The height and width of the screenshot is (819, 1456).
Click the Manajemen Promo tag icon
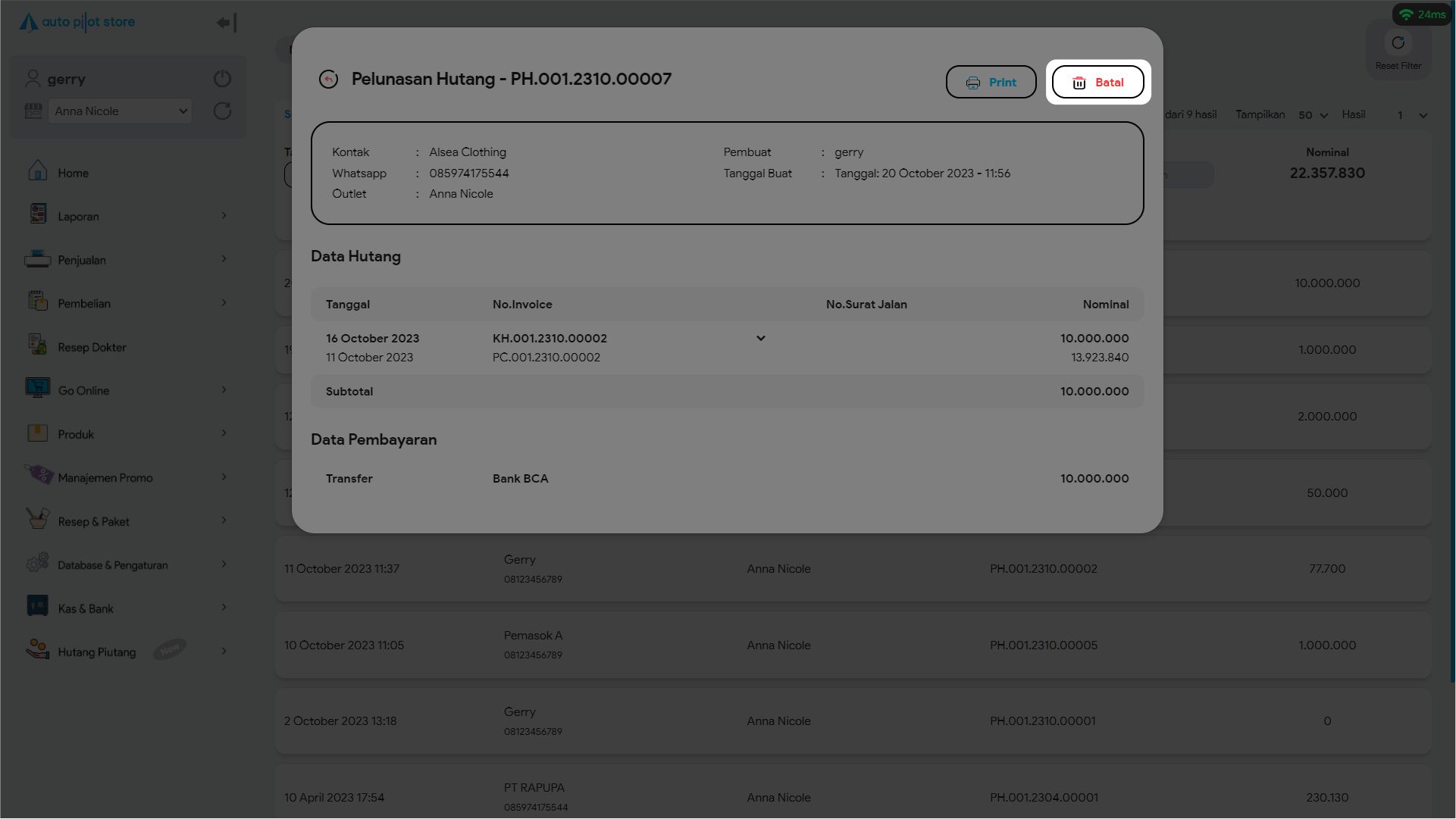(39, 476)
